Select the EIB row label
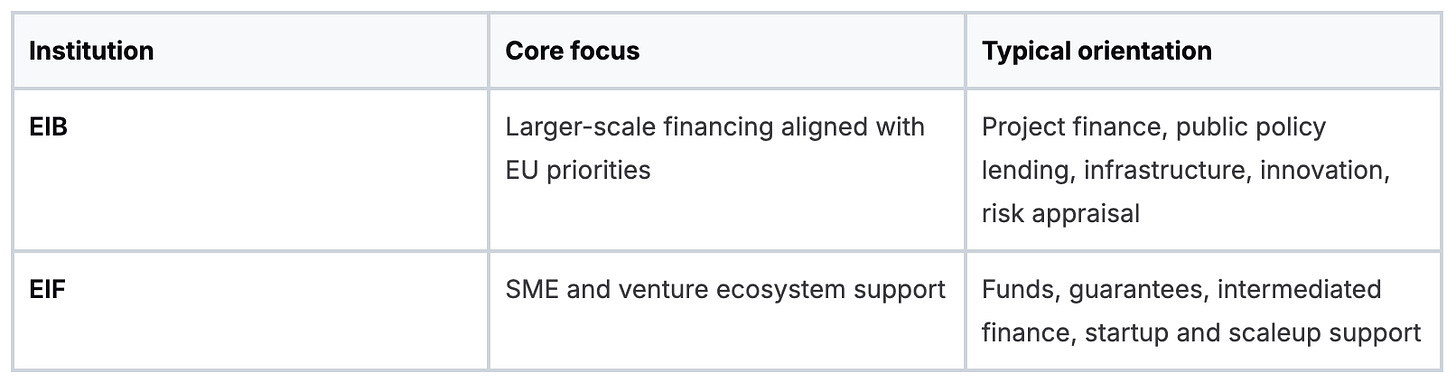 pyautogui.click(x=48, y=128)
